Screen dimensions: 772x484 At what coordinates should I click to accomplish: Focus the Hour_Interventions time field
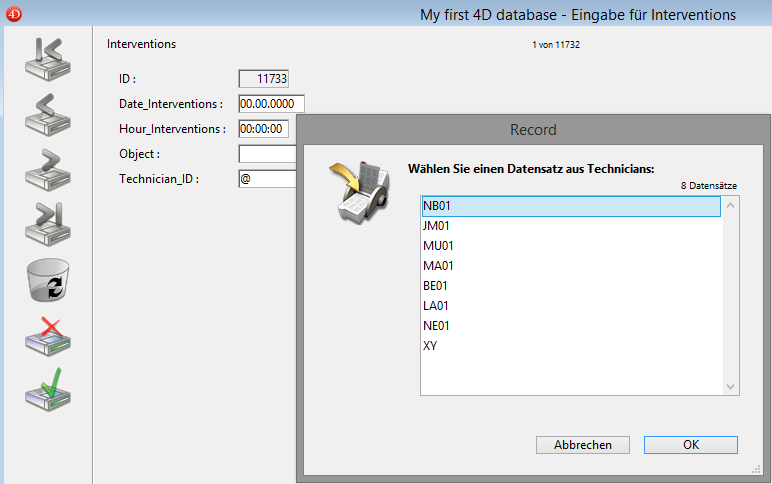(263, 129)
